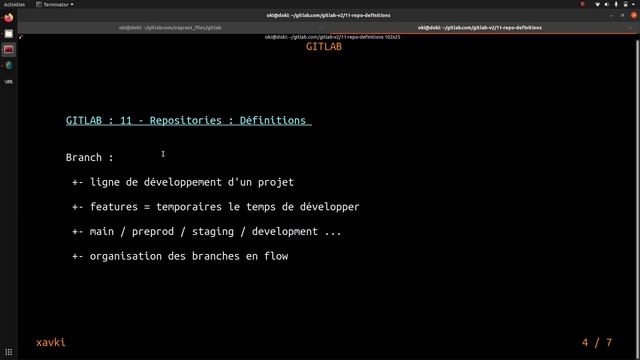640x360 pixels.
Task: Minimize the Terminator window
Action: point(611,16)
